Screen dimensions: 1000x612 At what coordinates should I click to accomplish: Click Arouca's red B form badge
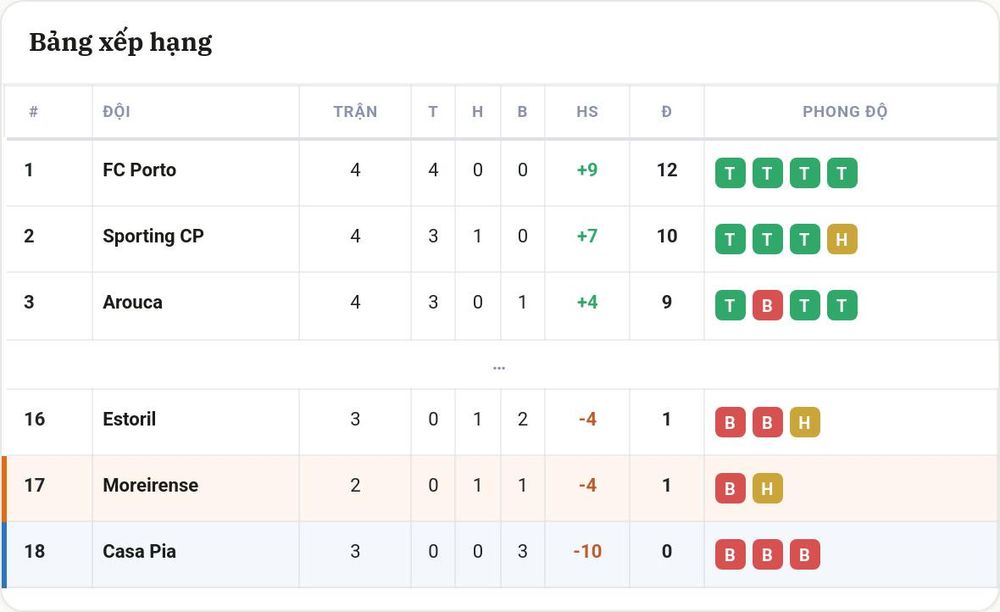[x=767, y=305]
